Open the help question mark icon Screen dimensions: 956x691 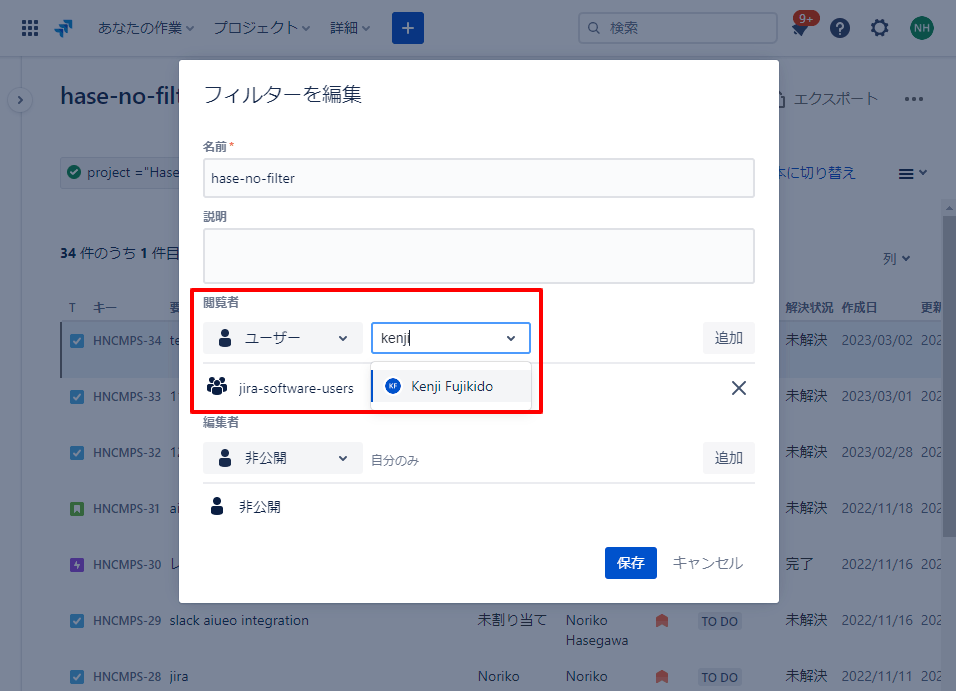tap(840, 28)
